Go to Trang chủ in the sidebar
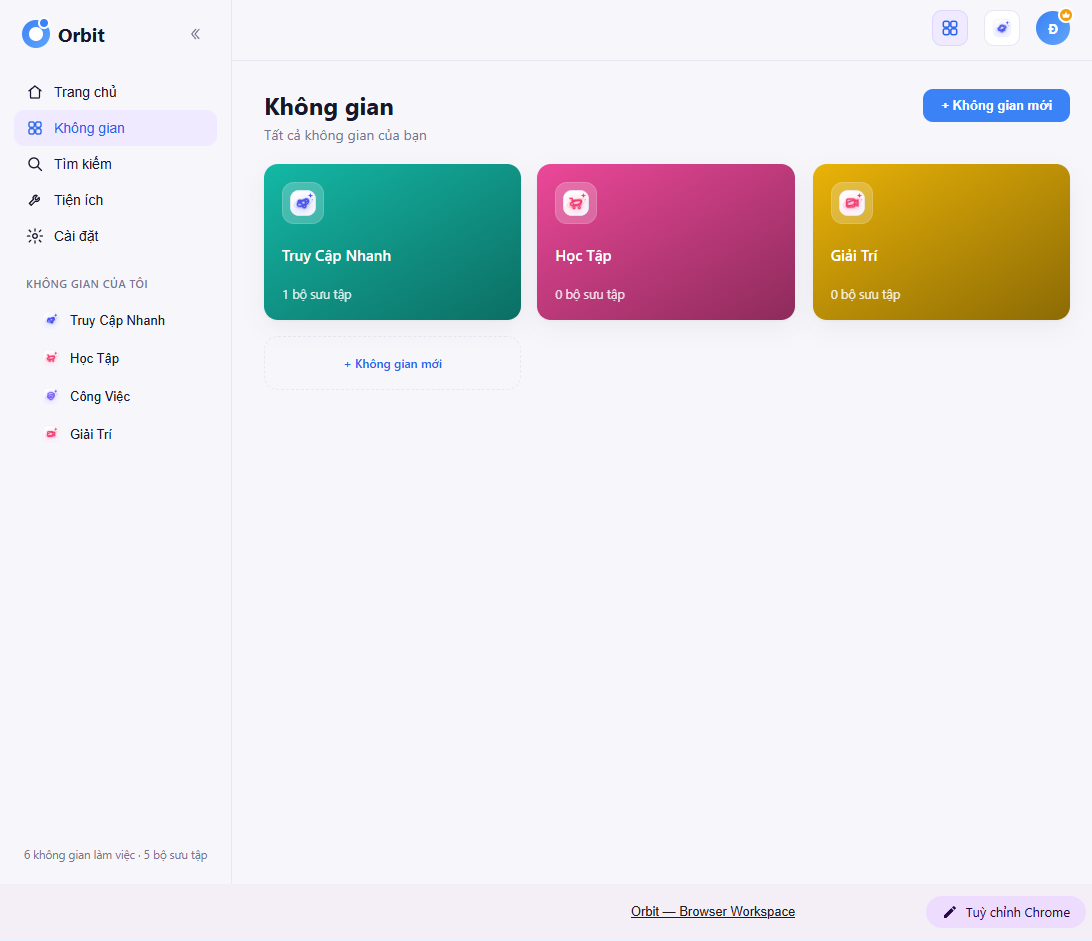1092x941 pixels. (116, 92)
